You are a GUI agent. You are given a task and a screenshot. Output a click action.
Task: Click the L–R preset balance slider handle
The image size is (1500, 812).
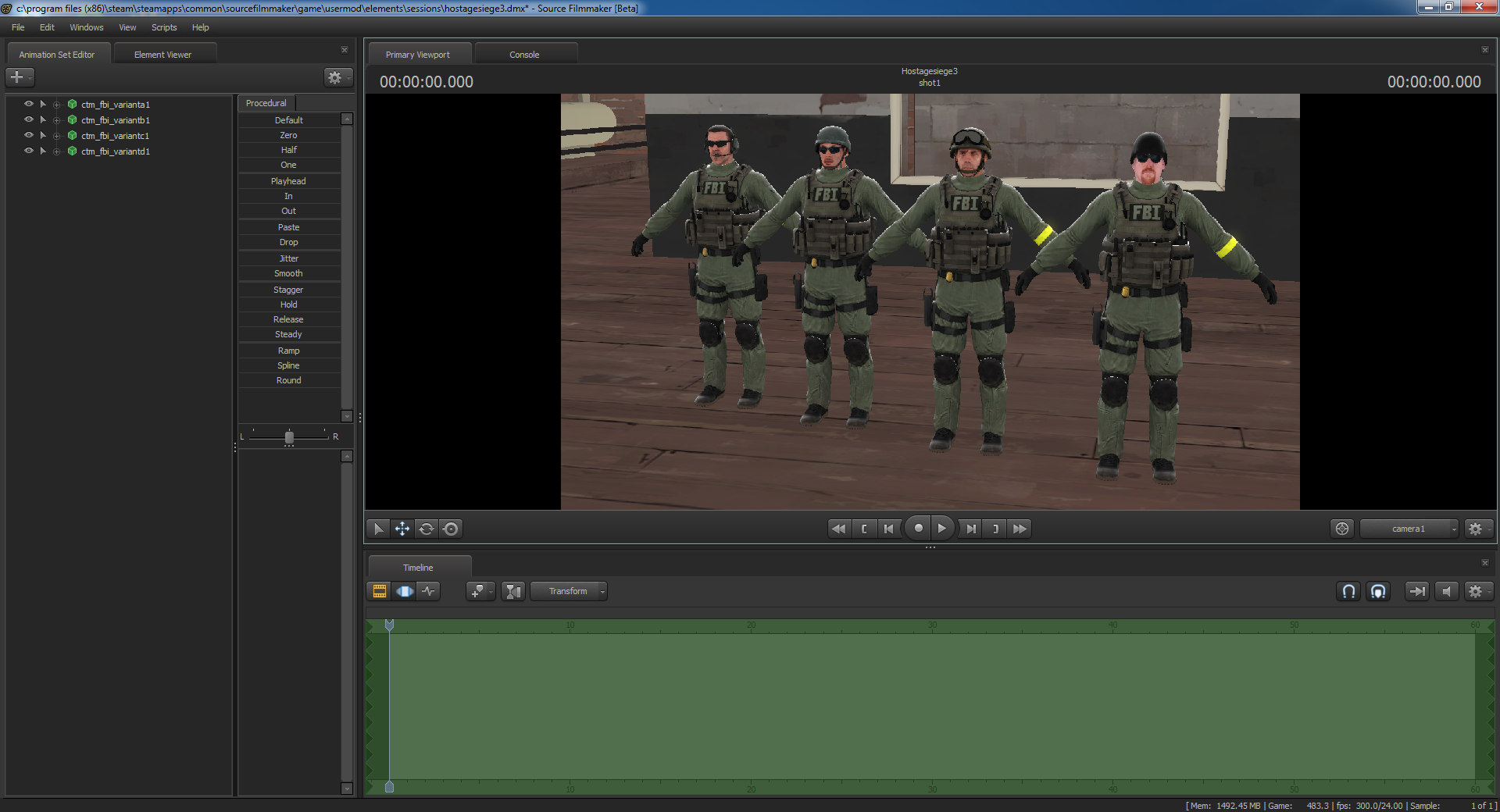point(289,437)
